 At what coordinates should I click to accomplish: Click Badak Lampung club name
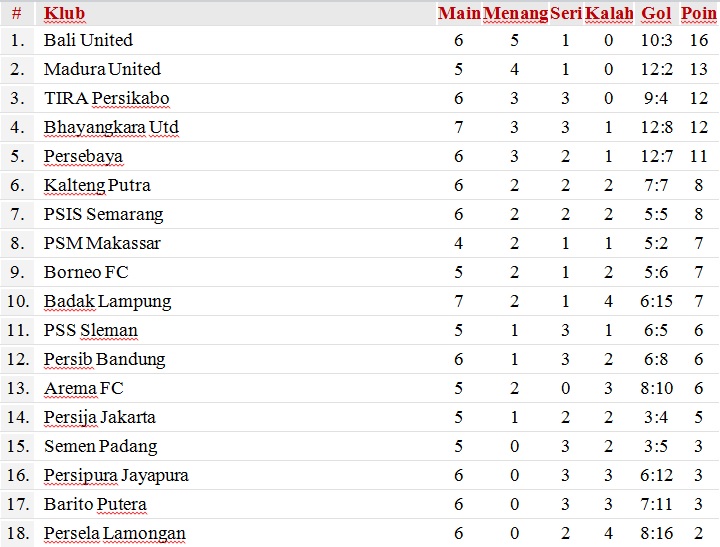click(107, 301)
